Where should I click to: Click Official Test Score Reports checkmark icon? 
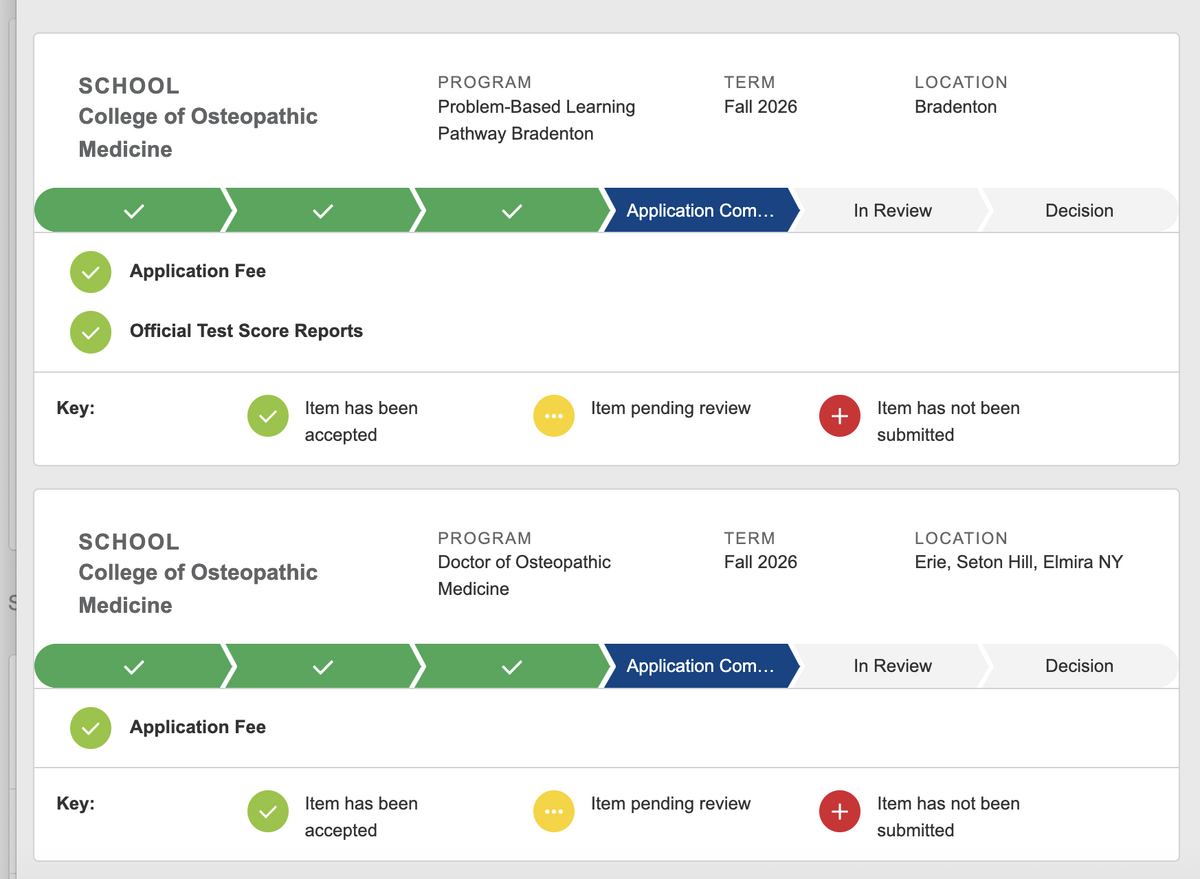point(90,332)
